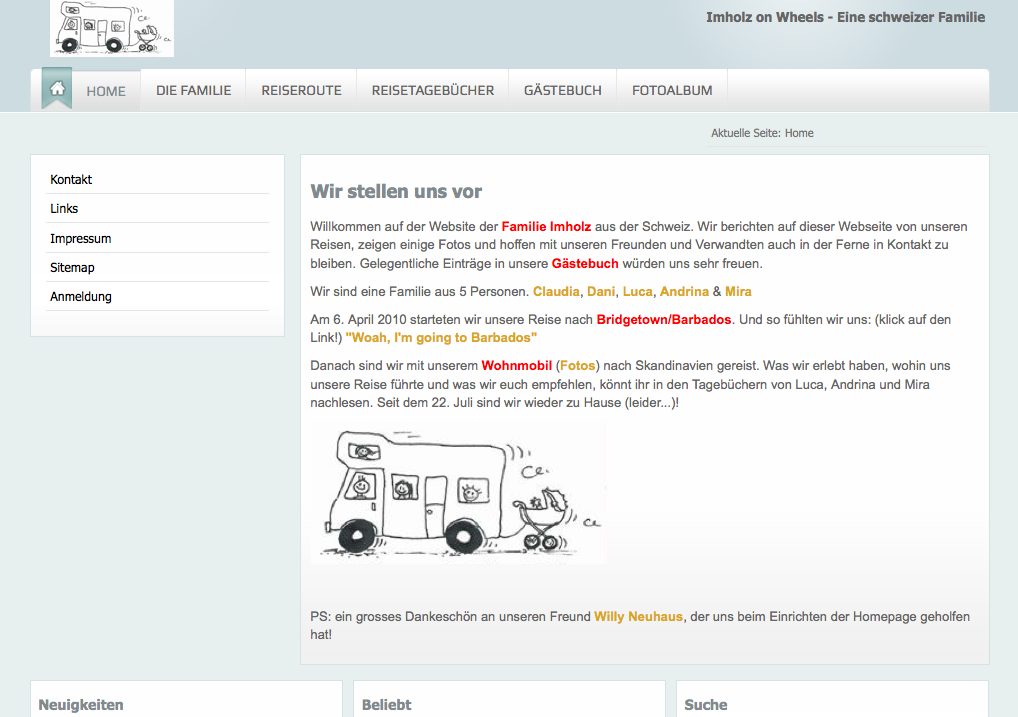Open the GÄSTEBUCH section from the navbar
The image size is (1018, 717).
pos(563,90)
